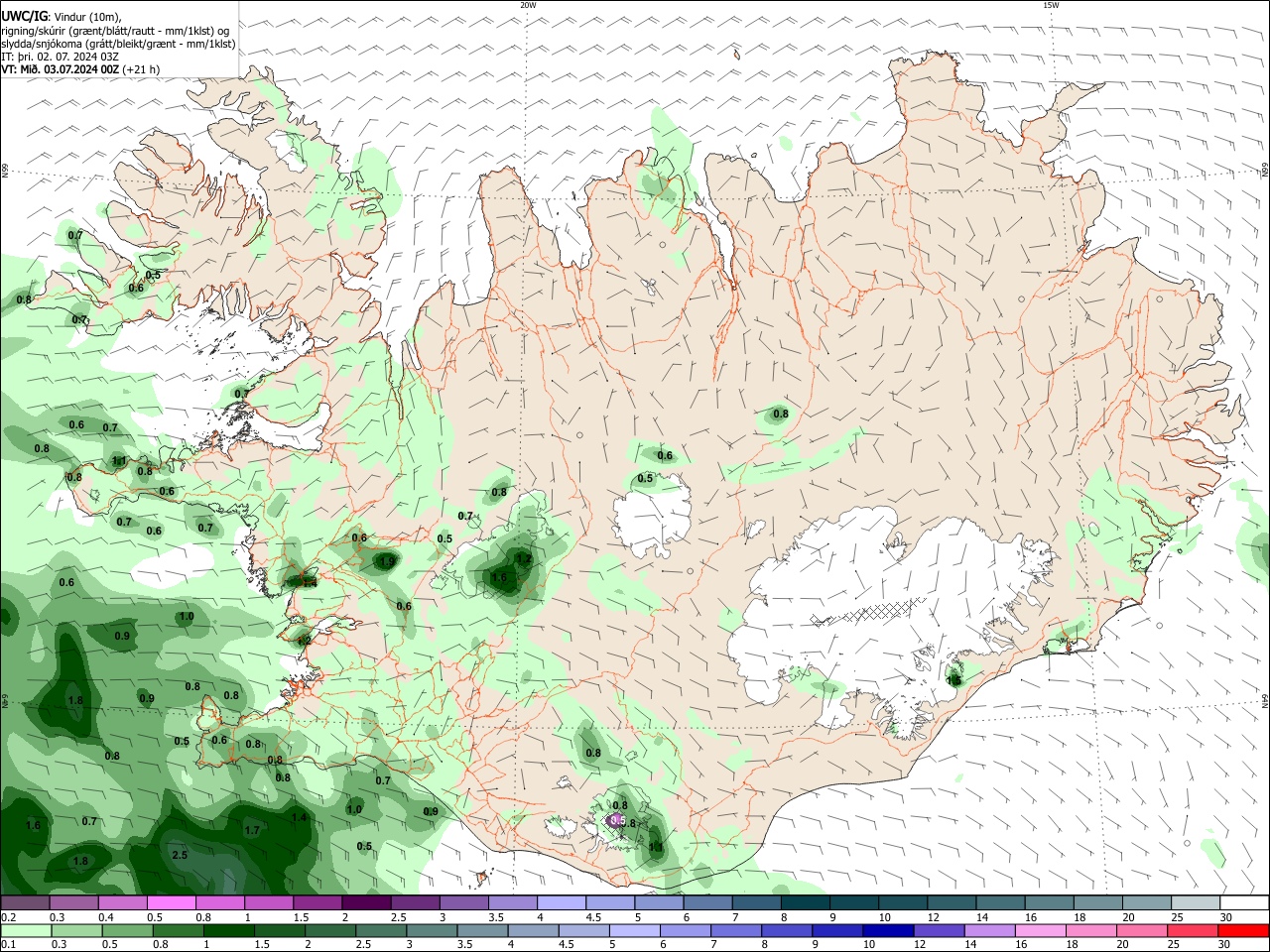Screen dimensions: 1270x952
Task: Pick the light pink 16 swatch in lower legend
Action: coord(1041,931)
